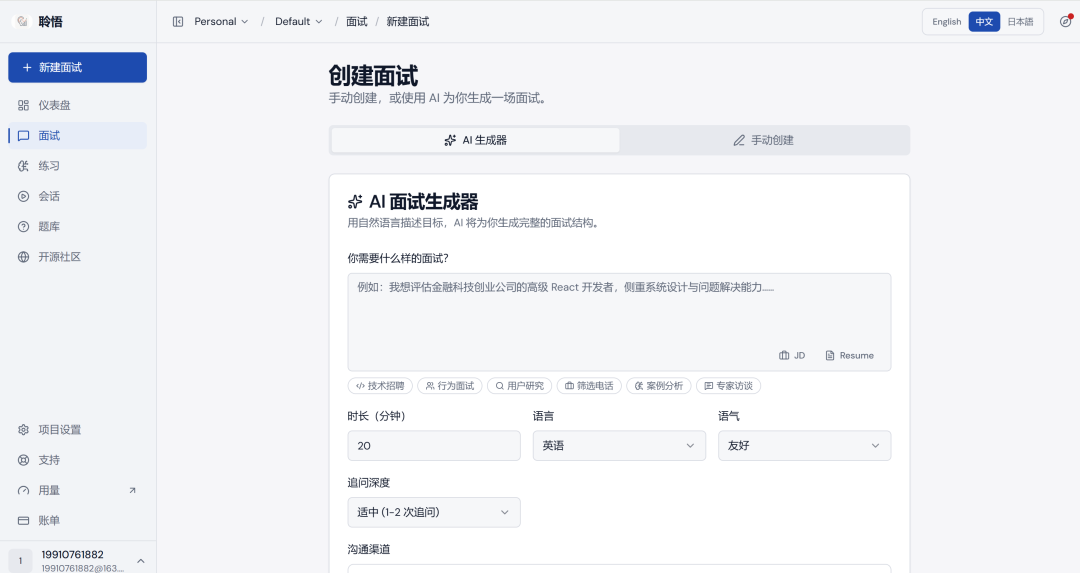
Task: Click the 用量 gauge icon
Action: click(x=23, y=490)
